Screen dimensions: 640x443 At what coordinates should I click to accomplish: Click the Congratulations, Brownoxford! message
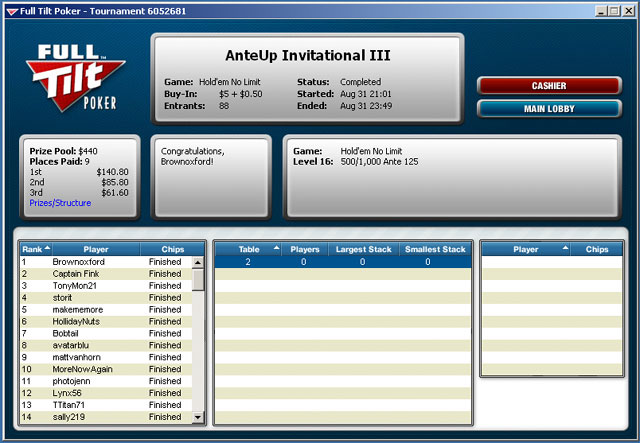pos(193,156)
